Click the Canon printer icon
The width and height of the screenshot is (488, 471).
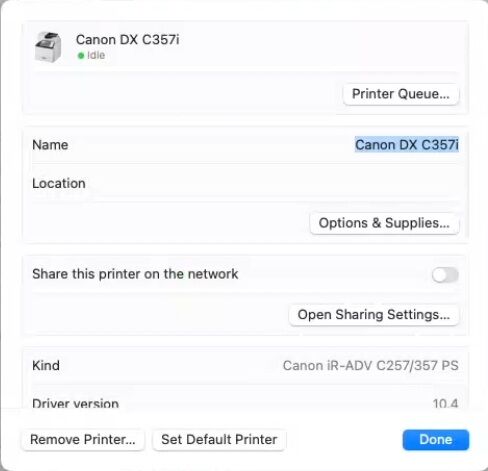click(48, 47)
